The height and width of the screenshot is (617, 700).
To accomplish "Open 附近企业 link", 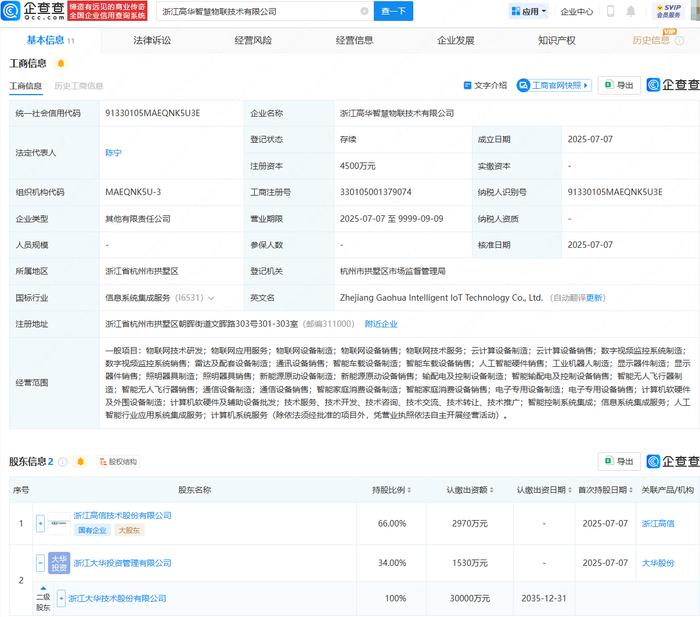I will coord(381,324).
